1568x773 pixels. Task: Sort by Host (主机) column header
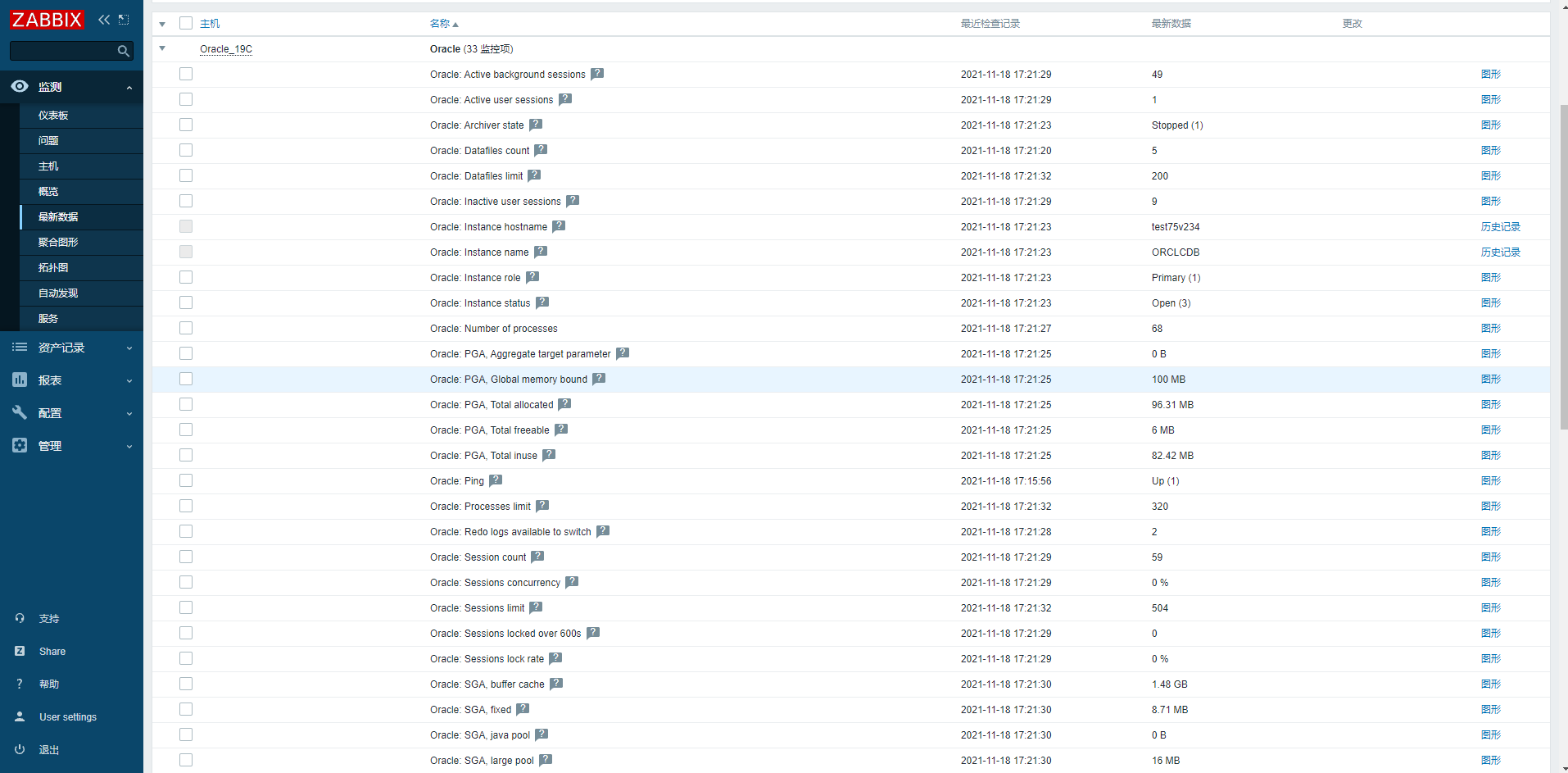(210, 24)
